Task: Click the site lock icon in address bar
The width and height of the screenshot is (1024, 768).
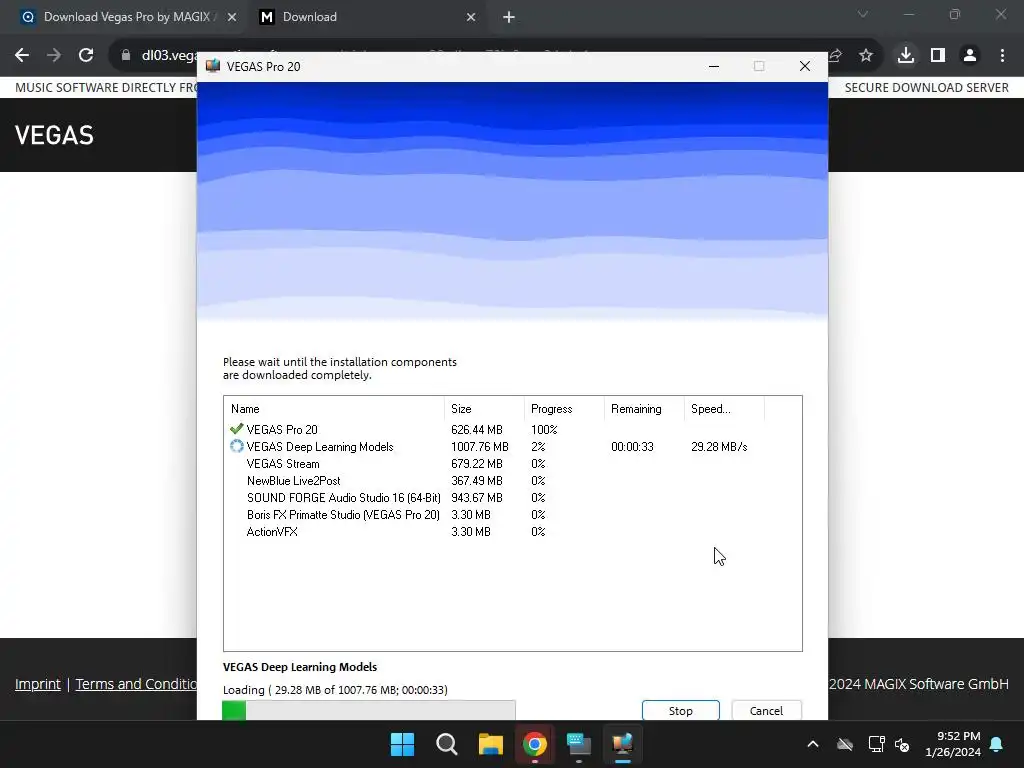Action: point(125,56)
